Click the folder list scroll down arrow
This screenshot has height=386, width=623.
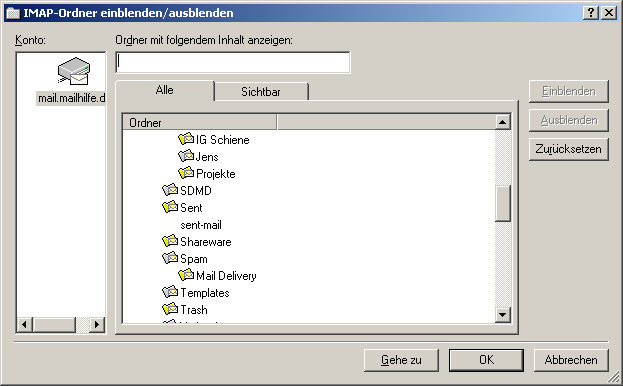503,315
